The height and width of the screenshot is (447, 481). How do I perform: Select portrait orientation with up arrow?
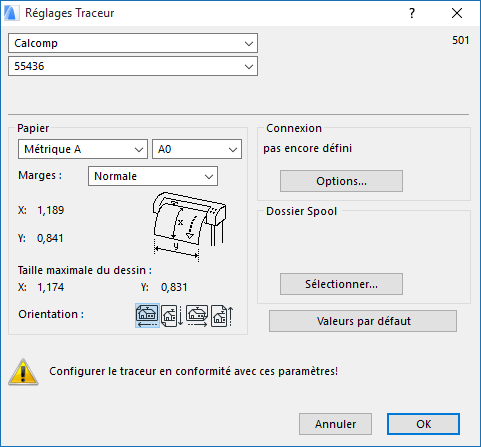click(222, 316)
